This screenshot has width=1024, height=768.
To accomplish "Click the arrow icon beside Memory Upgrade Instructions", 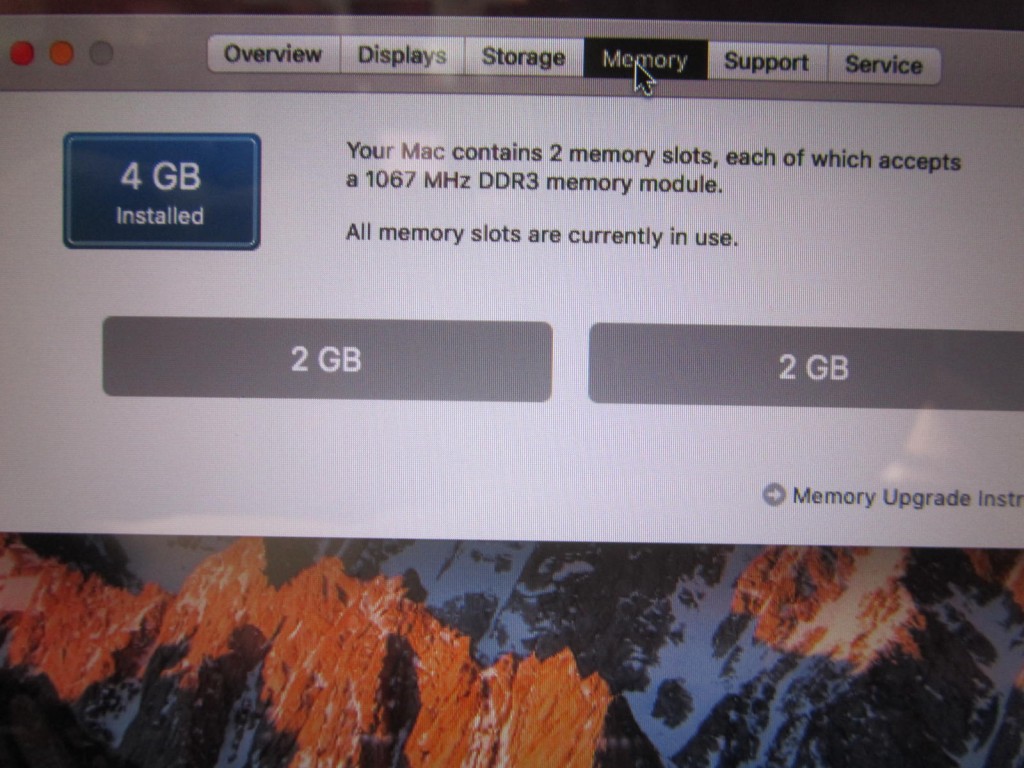I will click(774, 494).
